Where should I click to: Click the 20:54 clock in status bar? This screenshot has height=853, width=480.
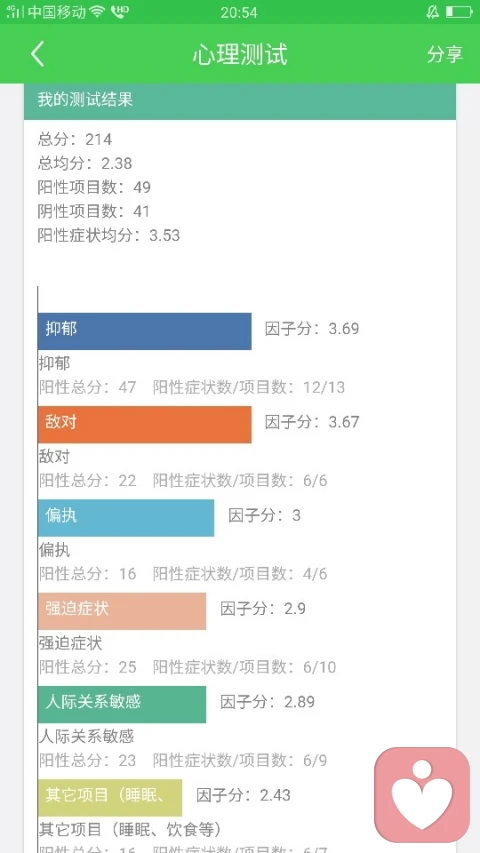click(x=239, y=12)
